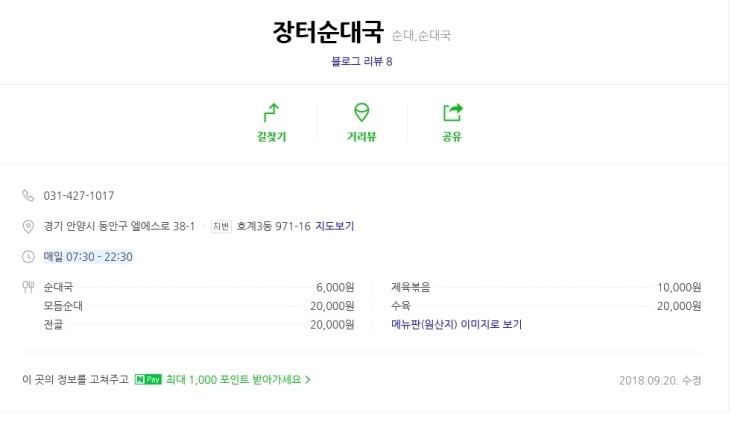Click the arrow after 받아가세요
Viewport: 740px width, 424px height.
point(308,380)
